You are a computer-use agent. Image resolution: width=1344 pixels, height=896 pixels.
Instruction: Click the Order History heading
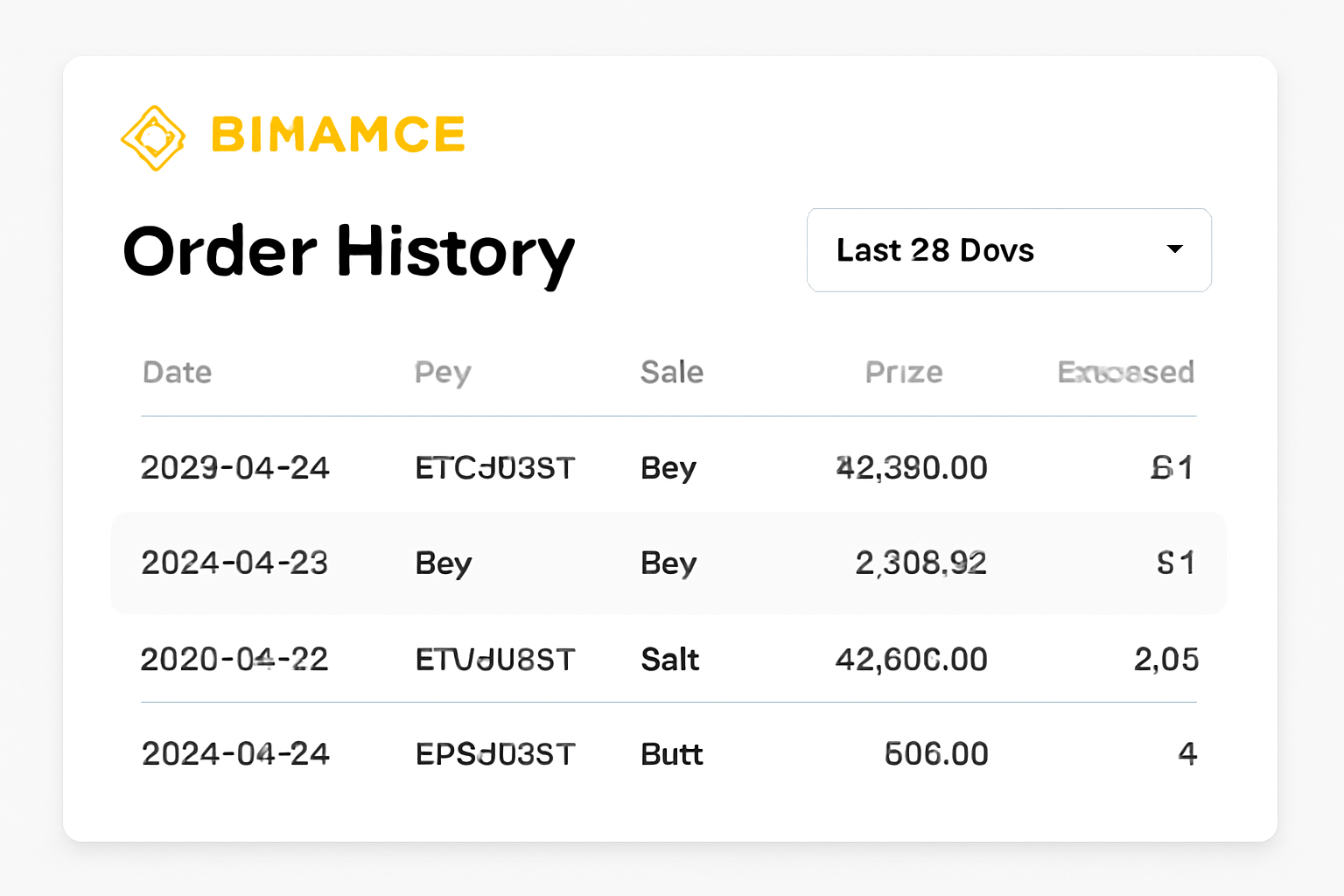348,252
